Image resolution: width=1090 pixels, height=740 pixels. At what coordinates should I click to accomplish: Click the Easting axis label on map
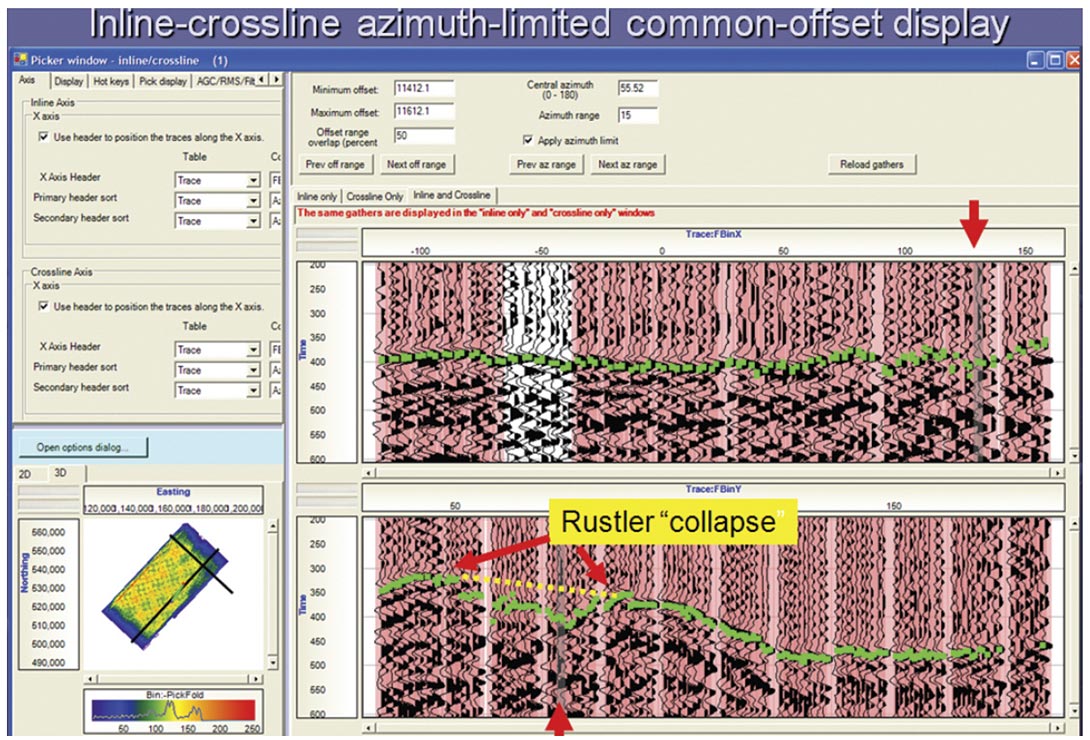173,491
